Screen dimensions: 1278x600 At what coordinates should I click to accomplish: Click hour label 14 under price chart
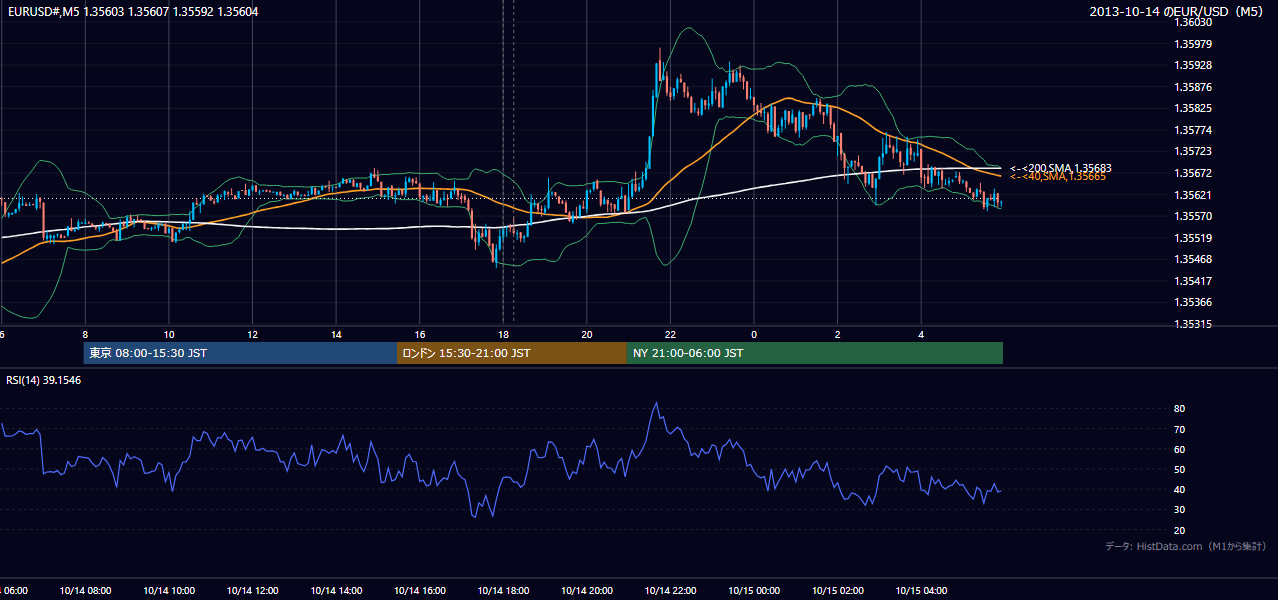[x=336, y=334]
